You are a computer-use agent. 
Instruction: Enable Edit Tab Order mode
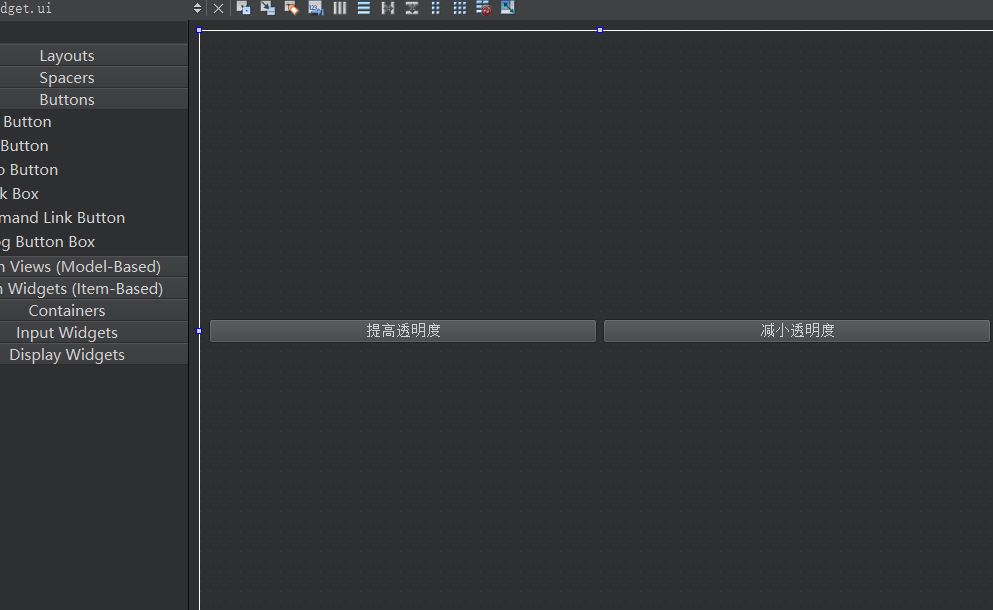click(x=315, y=8)
